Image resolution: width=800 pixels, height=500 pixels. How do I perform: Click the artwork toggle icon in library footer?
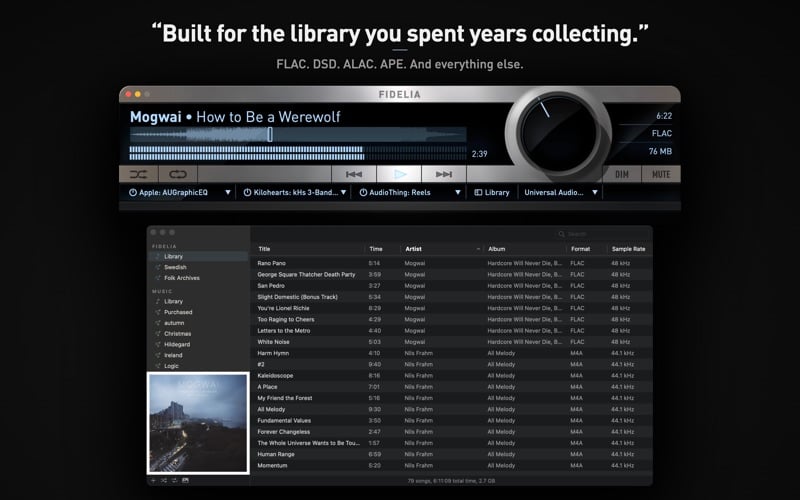[185, 481]
